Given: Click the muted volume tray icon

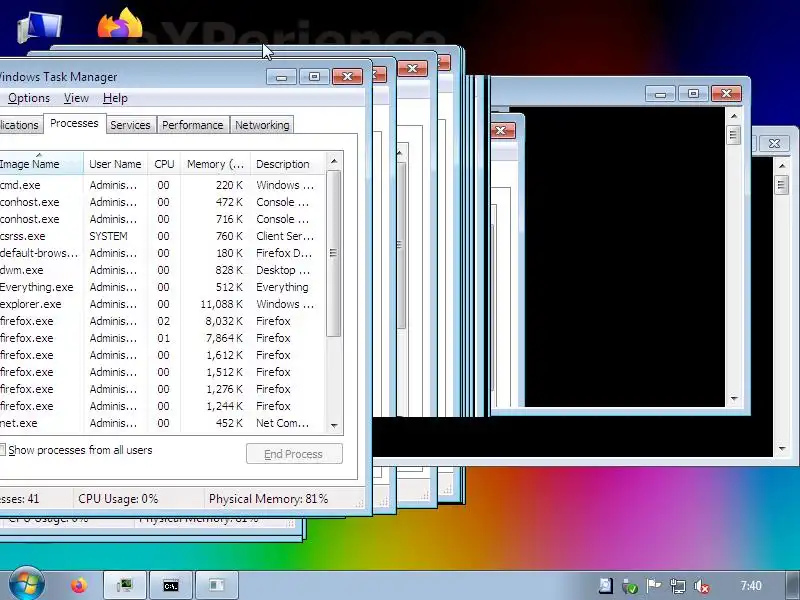Looking at the screenshot, I should [702, 586].
